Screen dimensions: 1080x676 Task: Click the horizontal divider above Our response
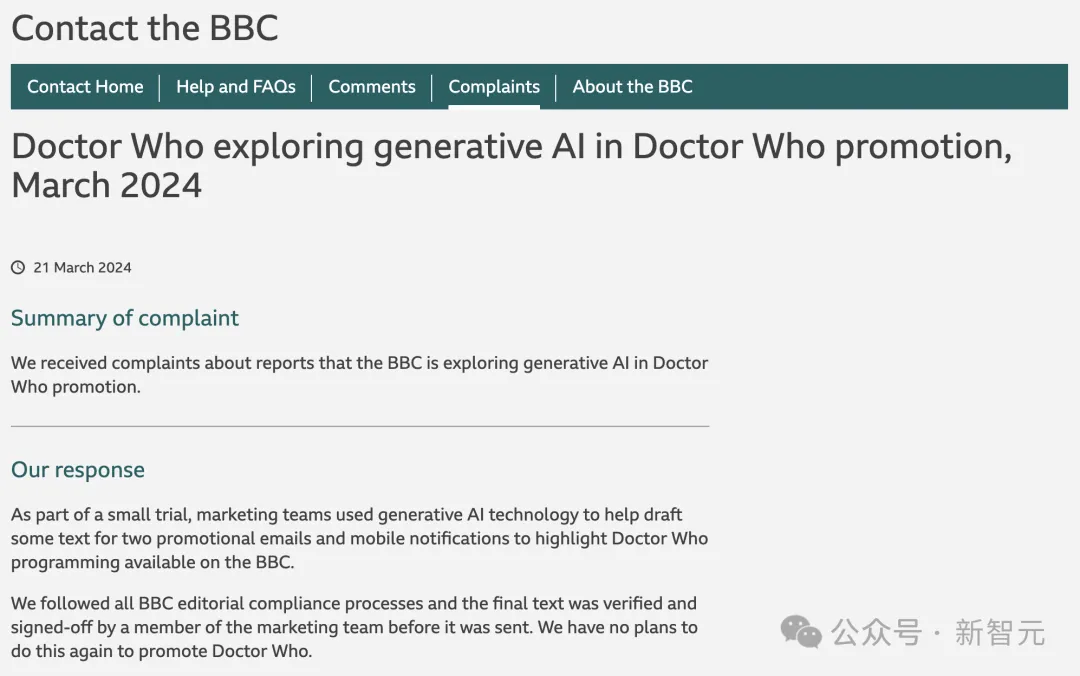pos(360,427)
